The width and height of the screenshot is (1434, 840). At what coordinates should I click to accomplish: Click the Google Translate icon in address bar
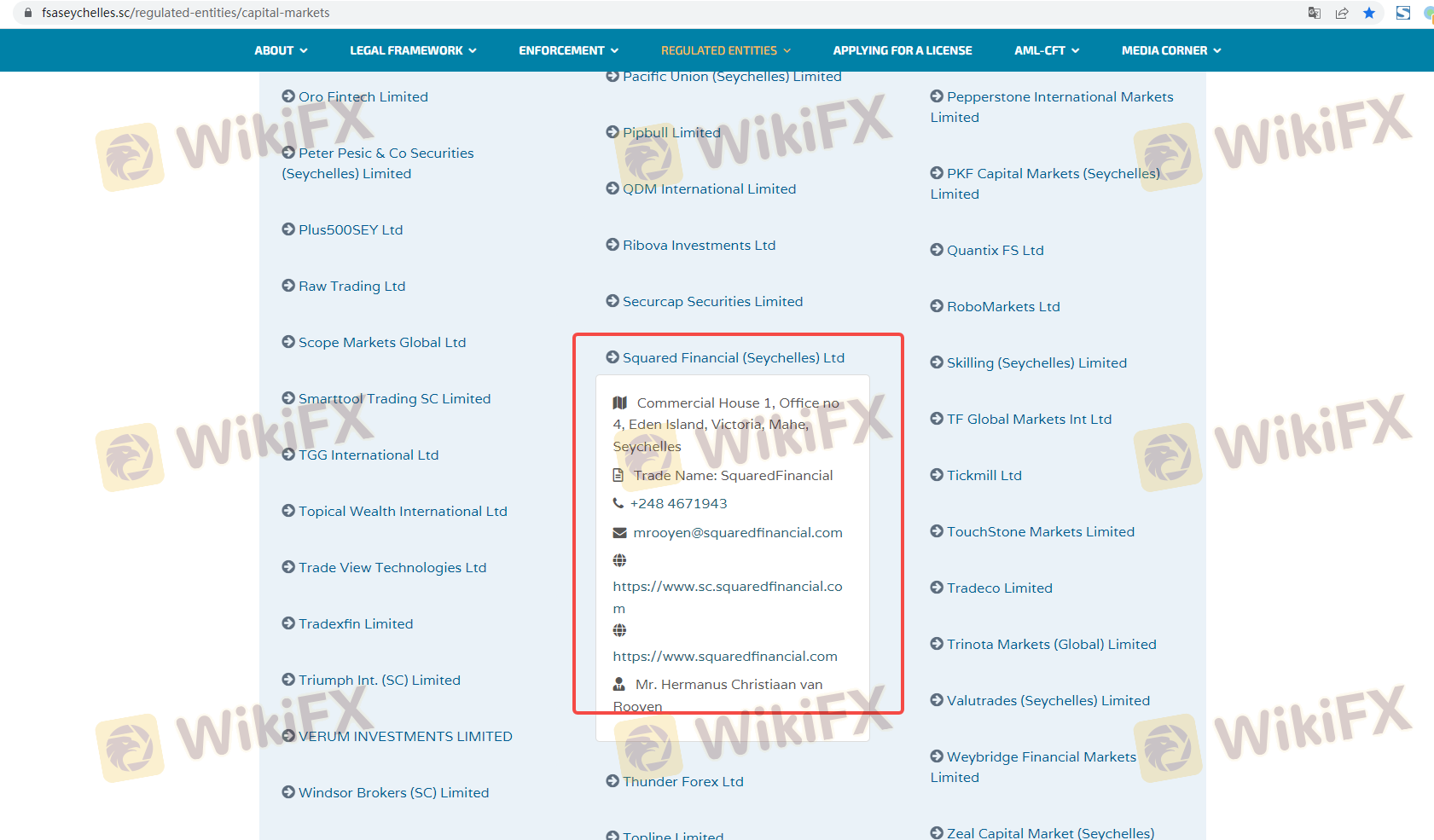tap(1314, 13)
